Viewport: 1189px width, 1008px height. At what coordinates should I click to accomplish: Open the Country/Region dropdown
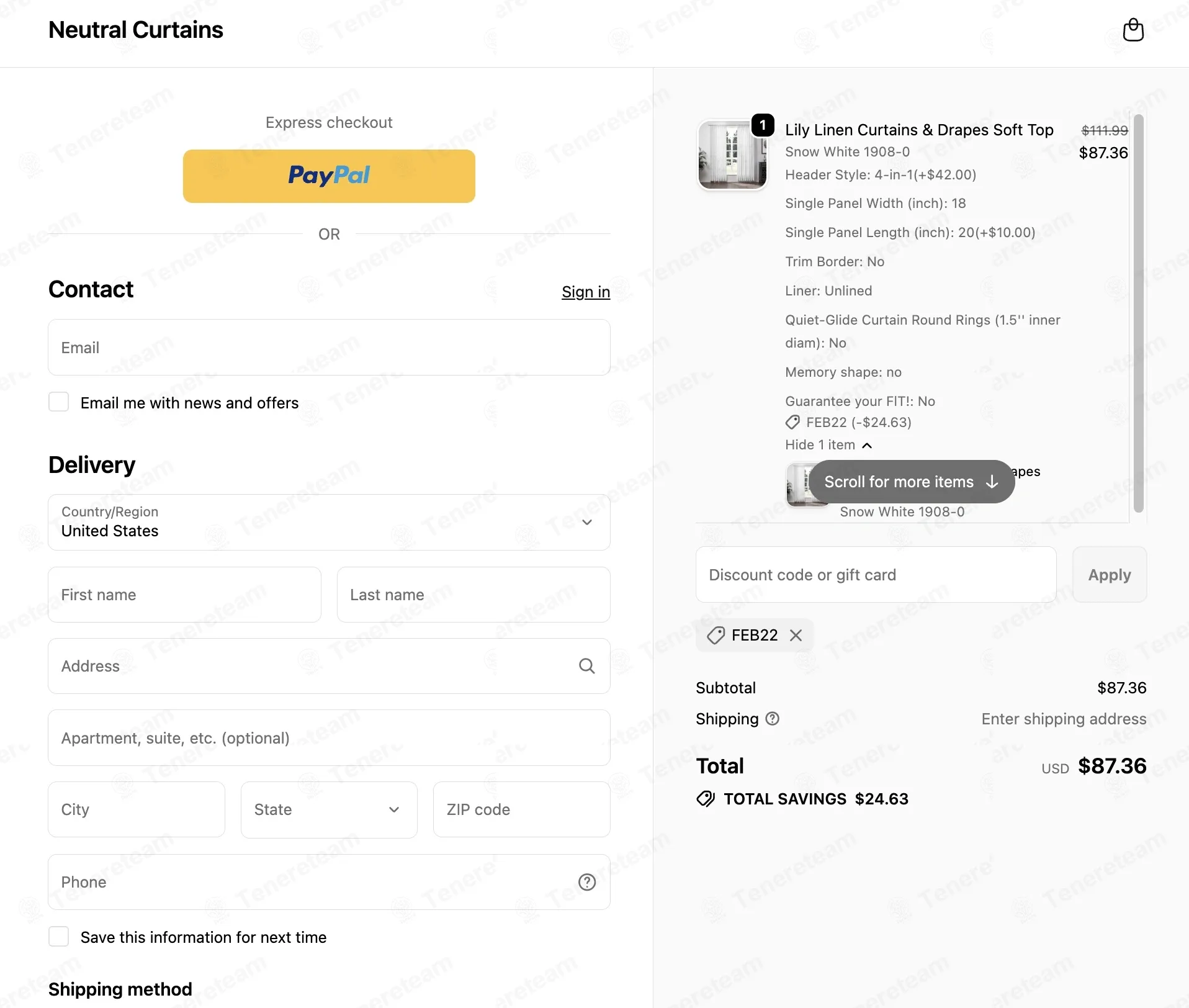(329, 522)
